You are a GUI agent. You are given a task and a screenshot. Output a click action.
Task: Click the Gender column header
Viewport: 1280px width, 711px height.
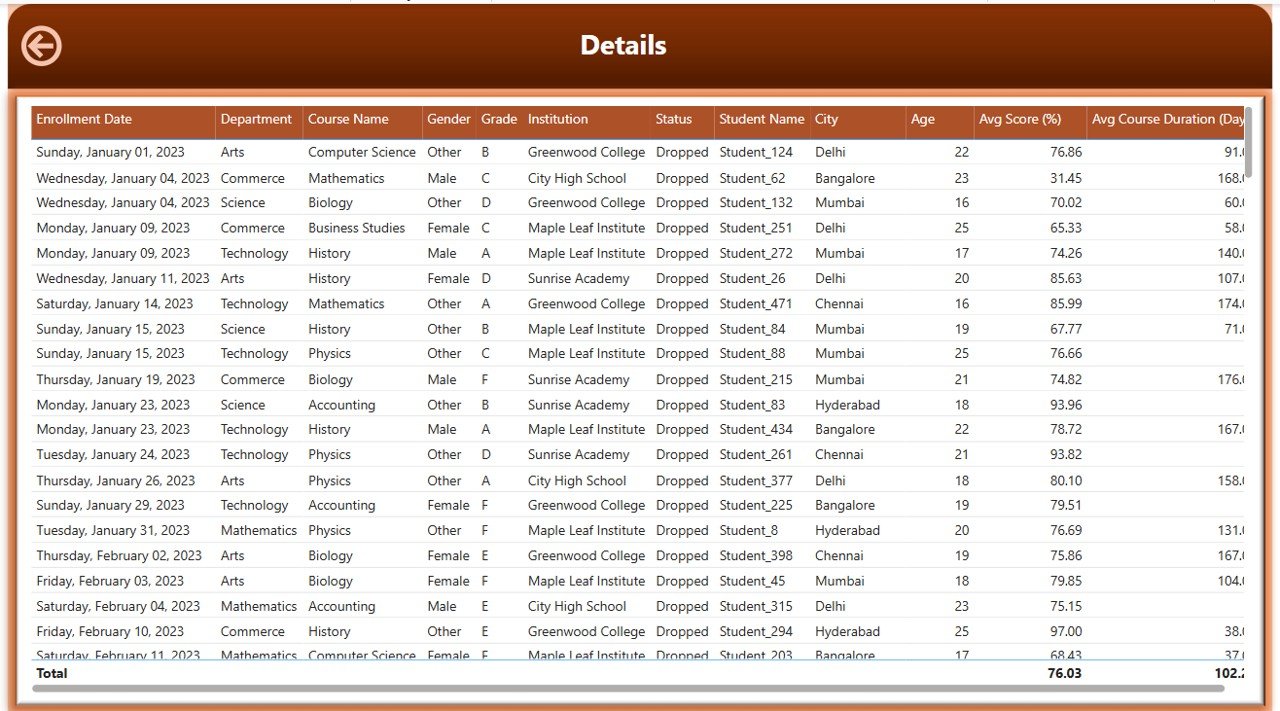coord(449,119)
